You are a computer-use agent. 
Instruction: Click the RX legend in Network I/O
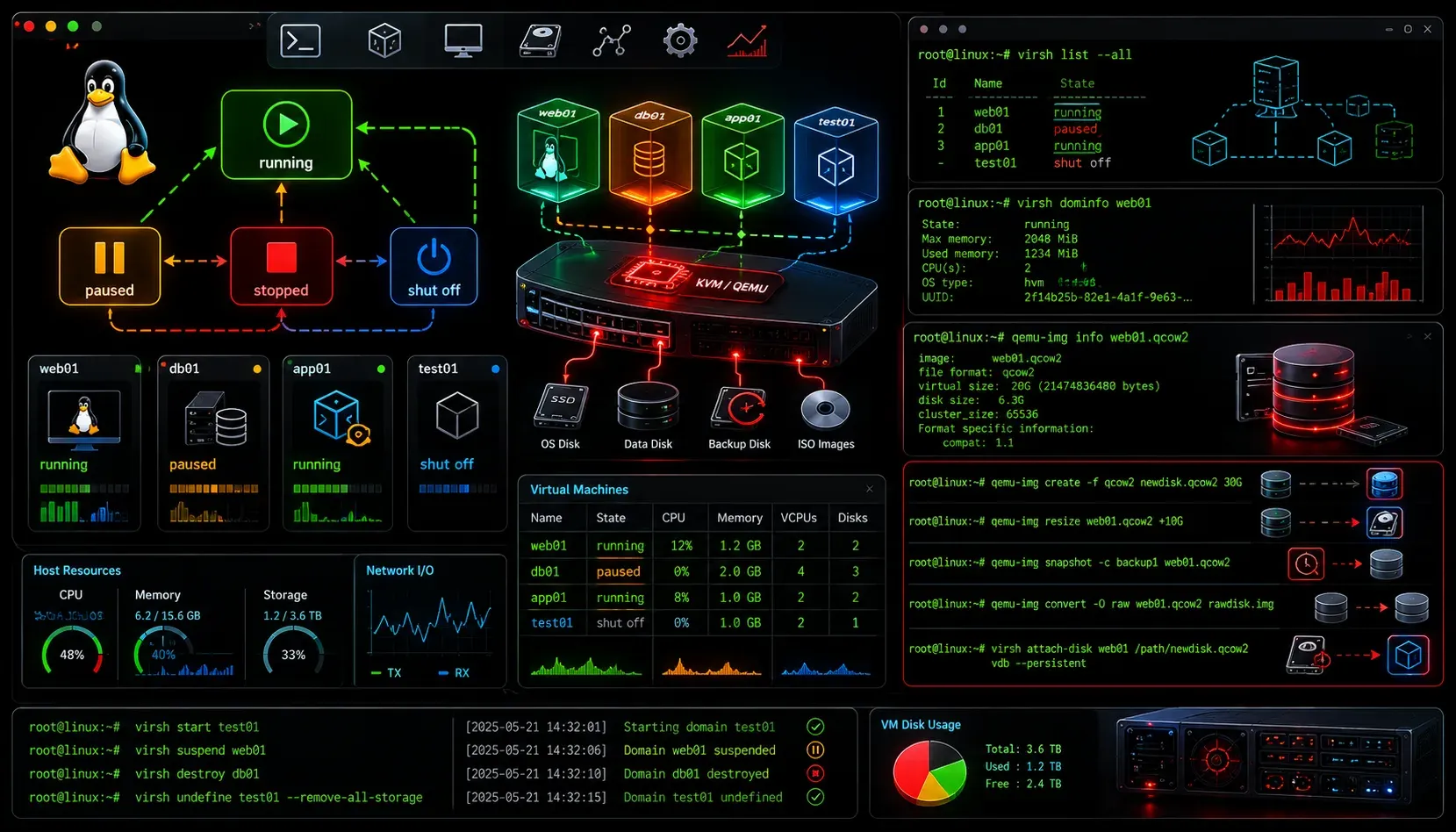(454, 673)
